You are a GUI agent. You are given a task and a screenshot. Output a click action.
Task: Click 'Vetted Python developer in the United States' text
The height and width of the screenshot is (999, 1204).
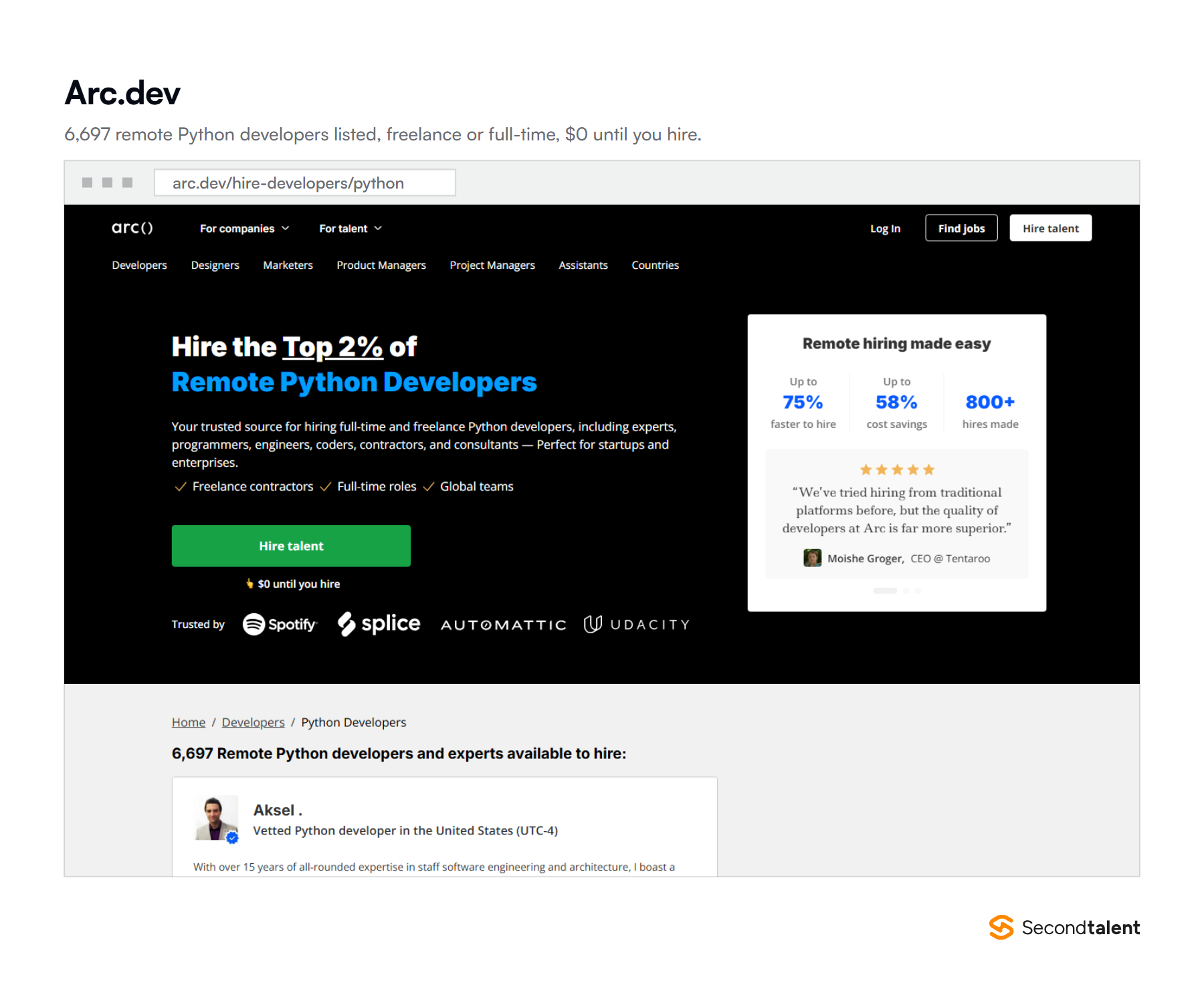coord(405,830)
